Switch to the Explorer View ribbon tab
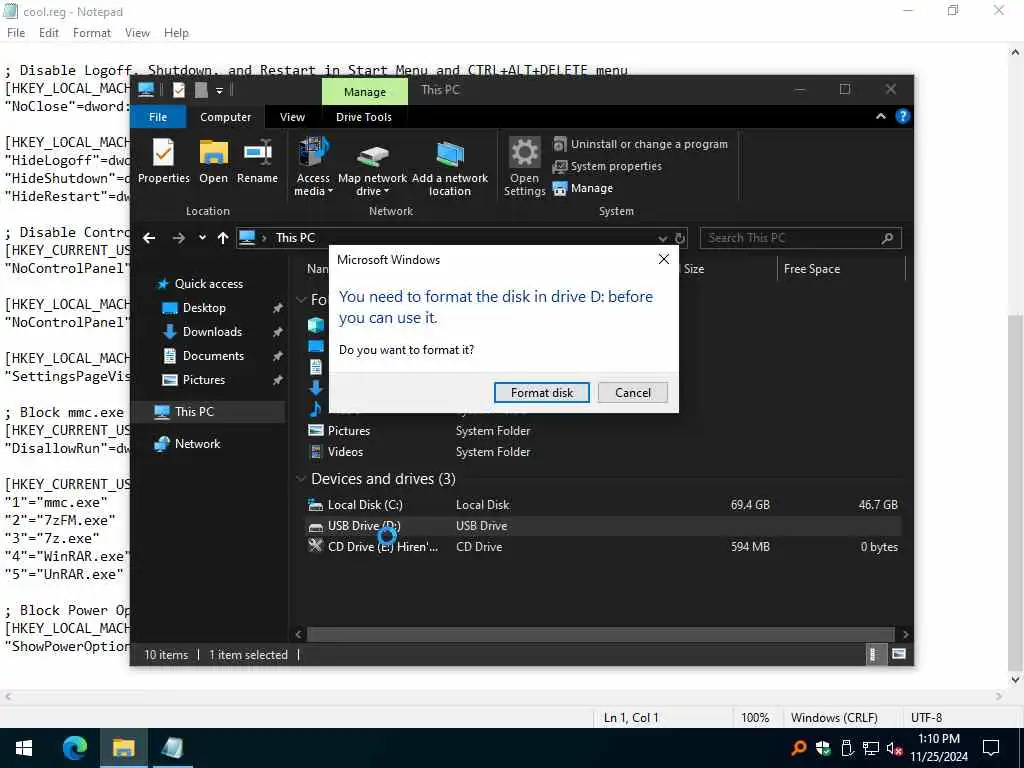 coord(292,117)
